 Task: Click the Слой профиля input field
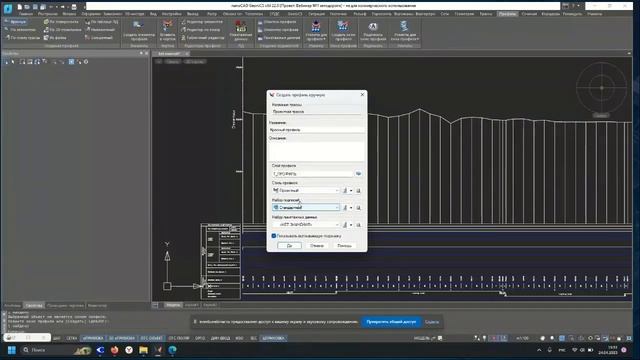coord(312,174)
